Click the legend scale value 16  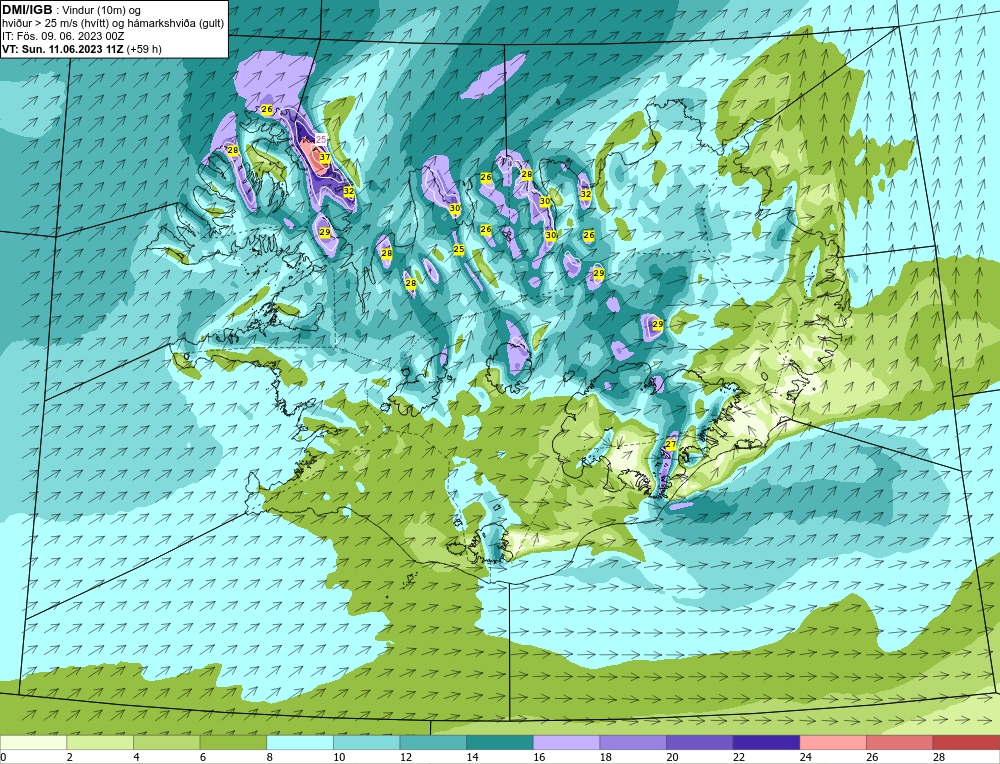point(539,757)
